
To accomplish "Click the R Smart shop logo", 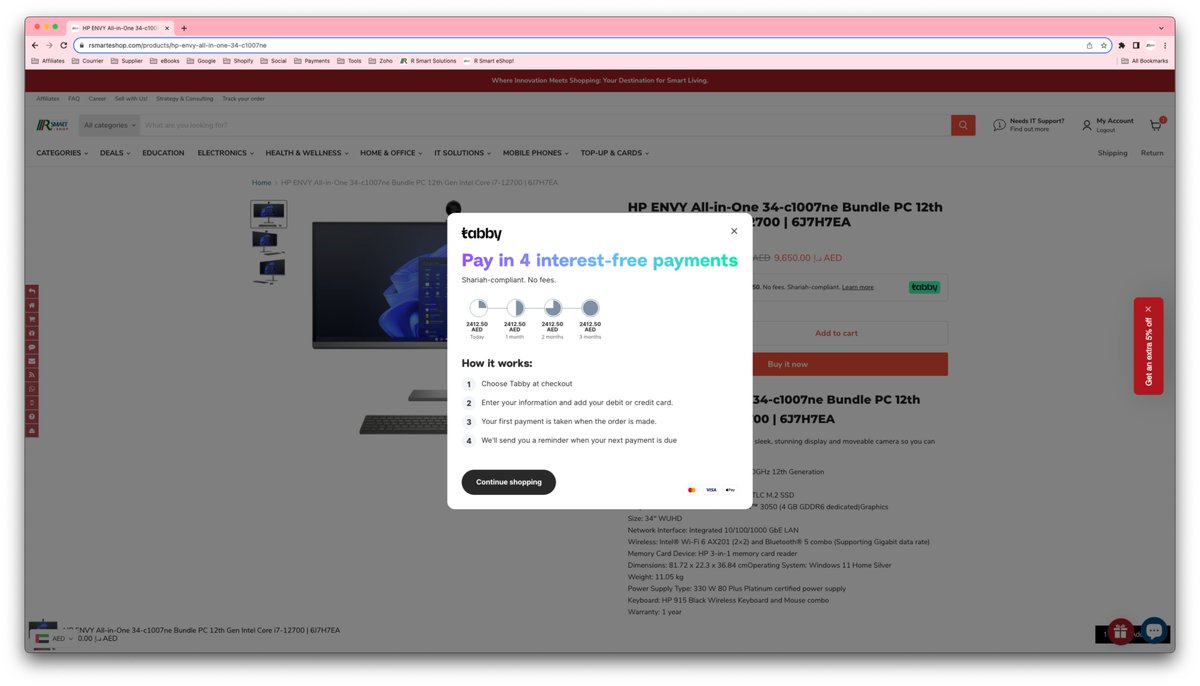I will 52,125.
